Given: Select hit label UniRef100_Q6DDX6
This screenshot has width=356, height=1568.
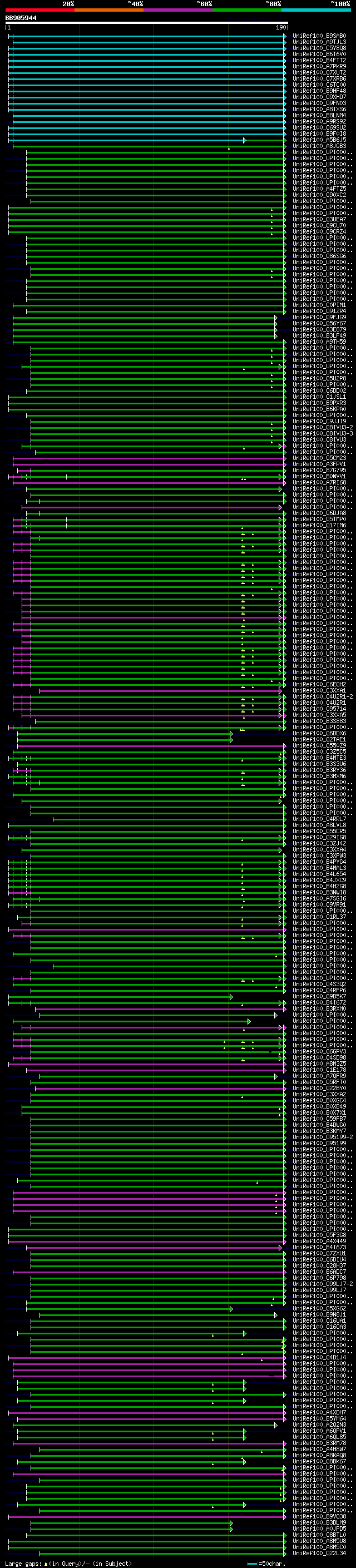Looking at the screenshot, I should 319,734.
